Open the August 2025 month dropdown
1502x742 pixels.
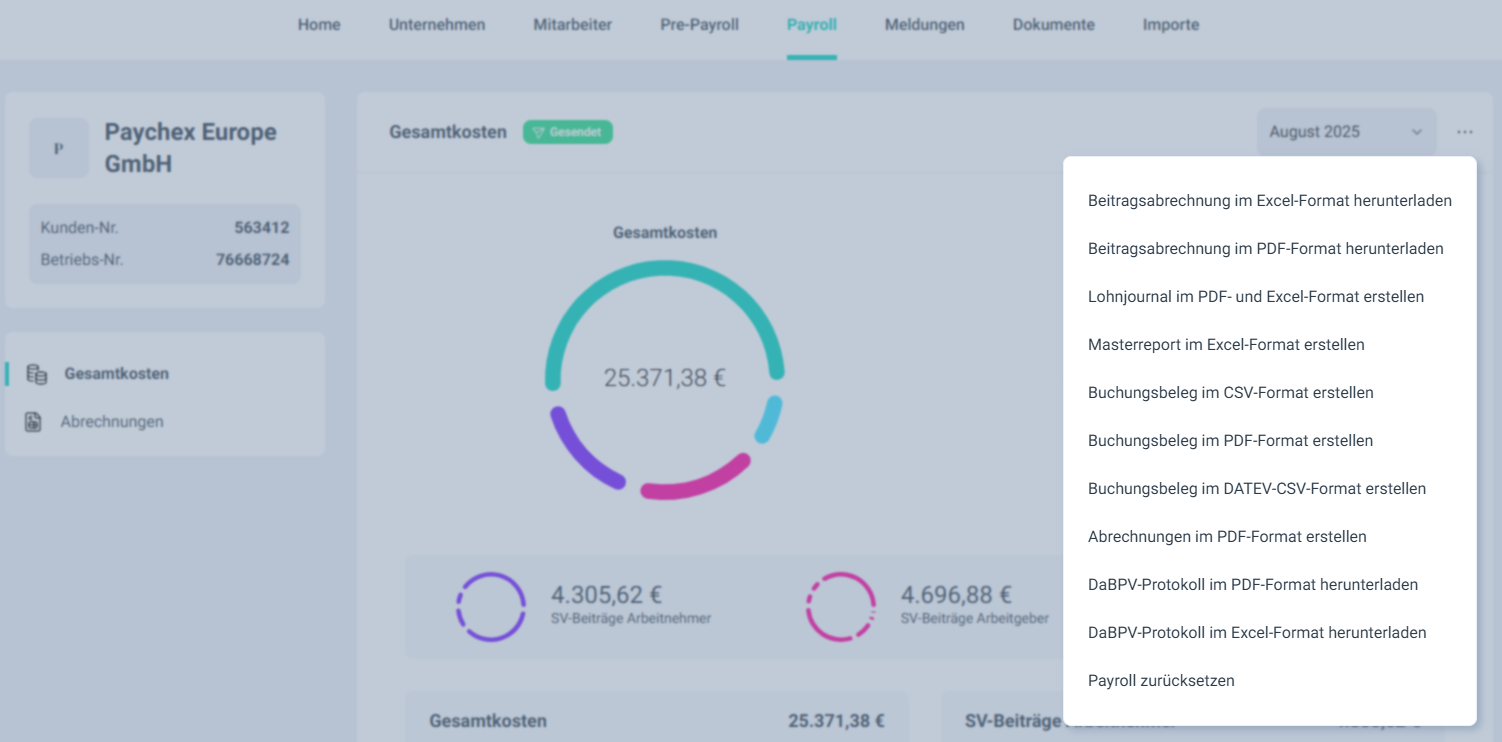pyautogui.click(x=1345, y=132)
